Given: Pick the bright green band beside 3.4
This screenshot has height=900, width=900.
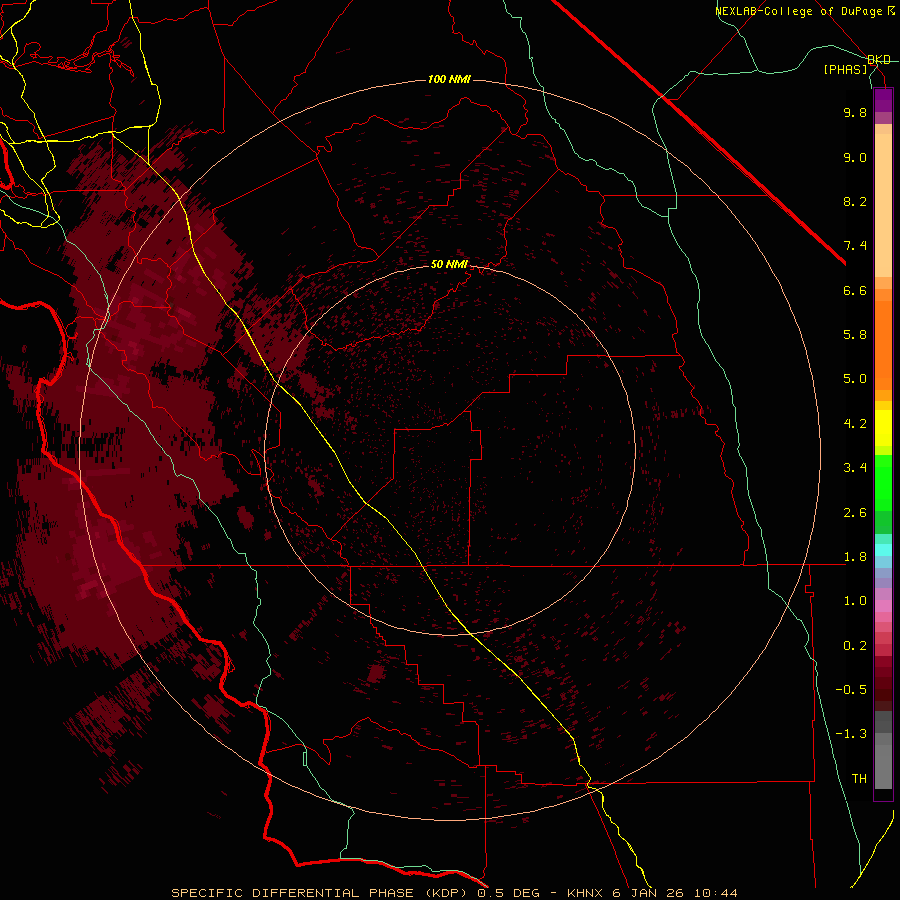Looking at the screenshot, I should pyautogui.click(x=883, y=482).
